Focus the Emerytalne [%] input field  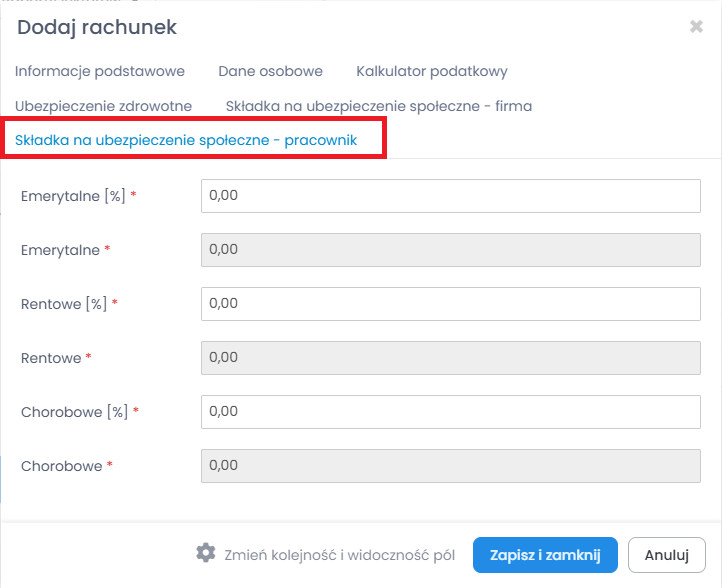(x=451, y=196)
